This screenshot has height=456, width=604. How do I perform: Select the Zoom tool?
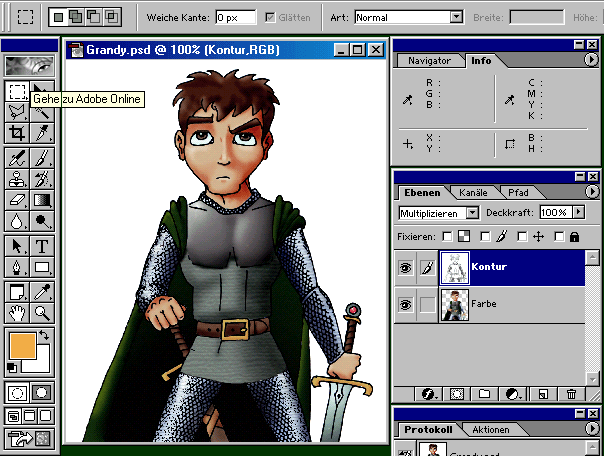pos(42,313)
